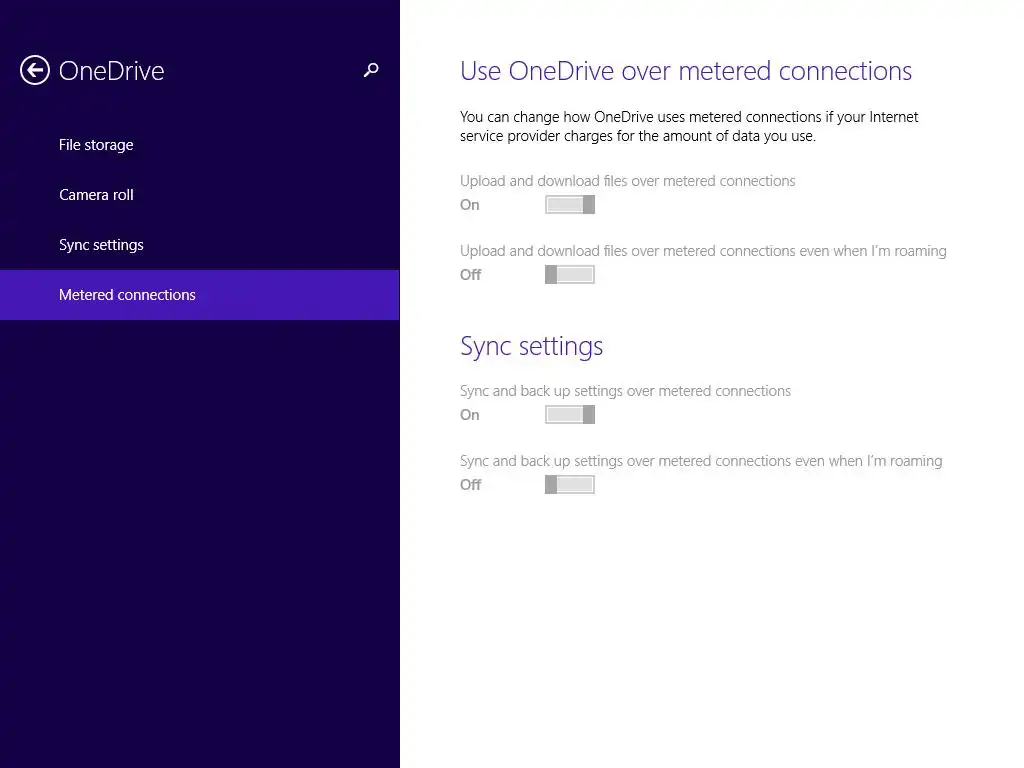The width and height of the screenshot is (1024, 768).
Task: Click the OneDrive title in the sidebar
Action: (112, 71)
